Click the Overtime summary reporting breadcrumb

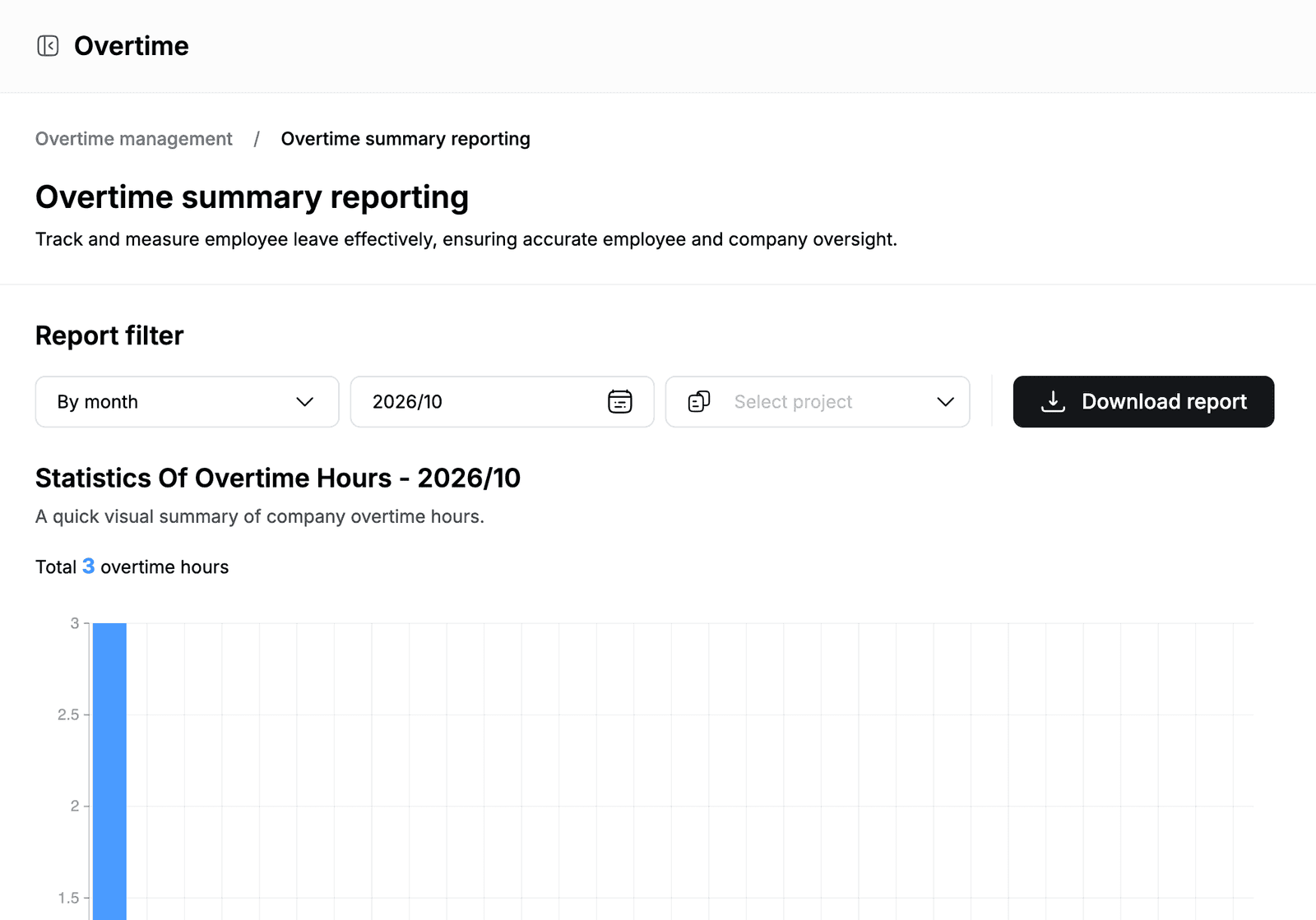tap(405, 139)
